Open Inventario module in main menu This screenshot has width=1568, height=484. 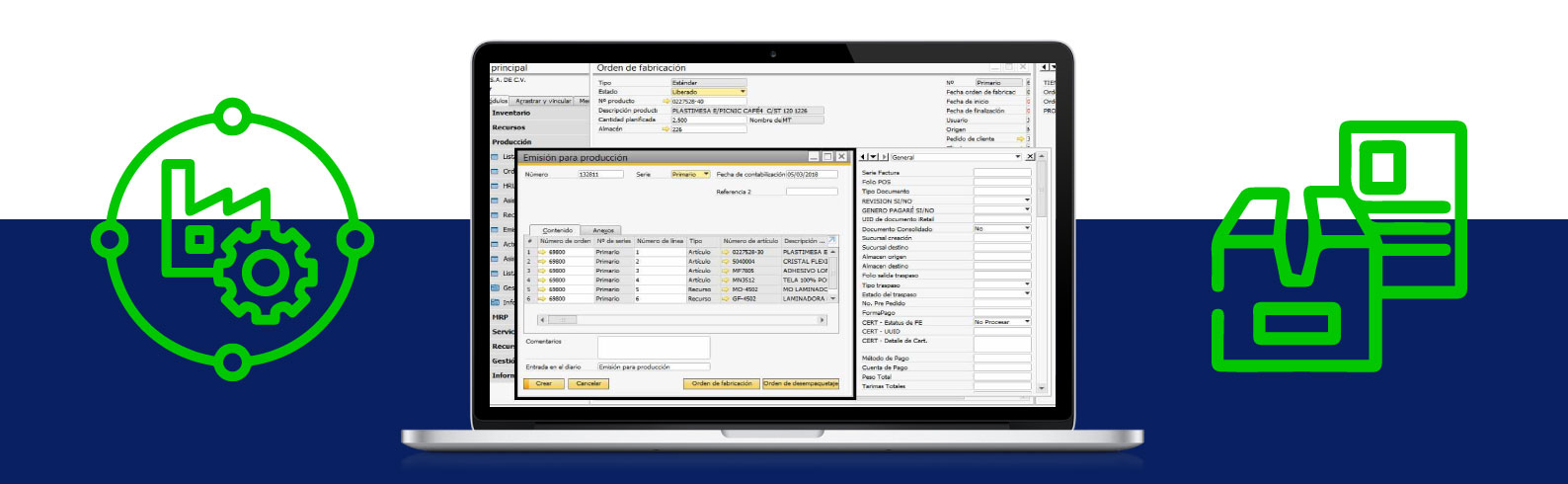(511, 113)
